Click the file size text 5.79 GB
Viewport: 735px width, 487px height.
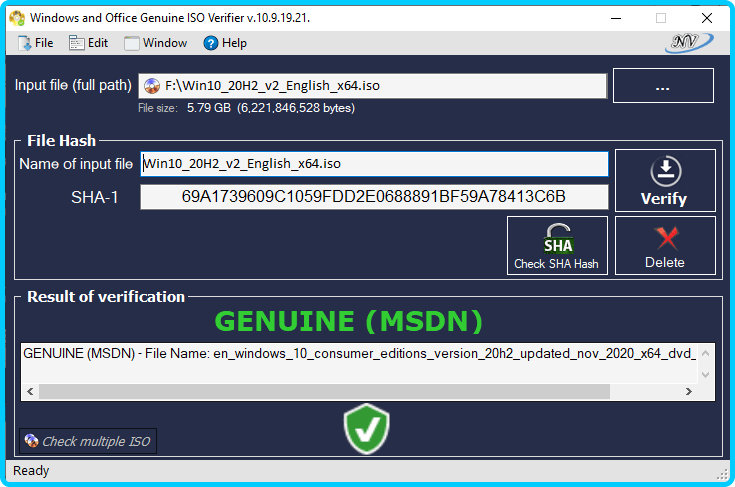209,108
